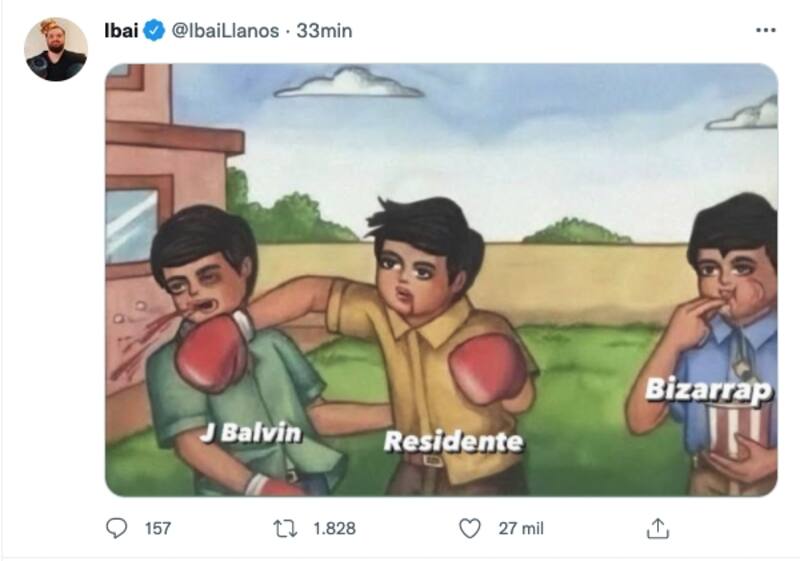Screen dimensions: 800x561
Task: Open Ibai's profile picture avatar
Action: [x=56, y=49]
